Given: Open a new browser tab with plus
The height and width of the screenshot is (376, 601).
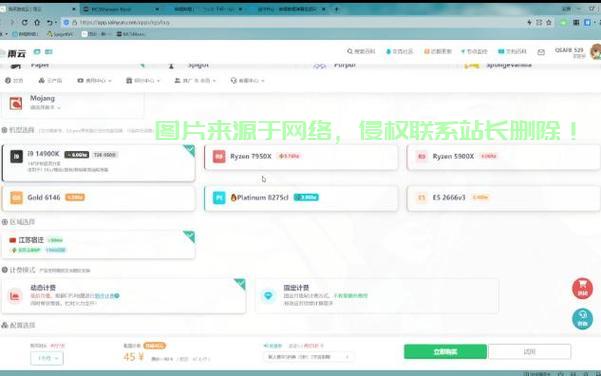Looking at the screenshot, I should click(x=336, y=9).
